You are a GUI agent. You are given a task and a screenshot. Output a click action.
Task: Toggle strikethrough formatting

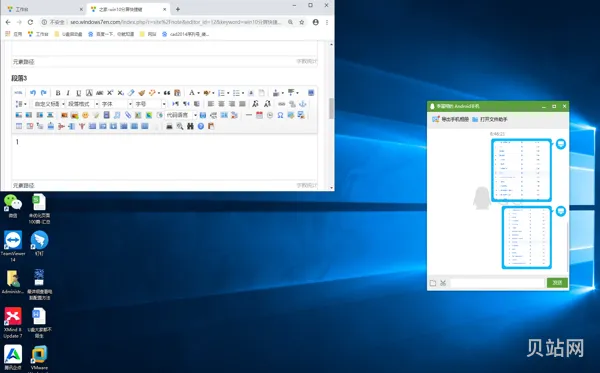99,93
